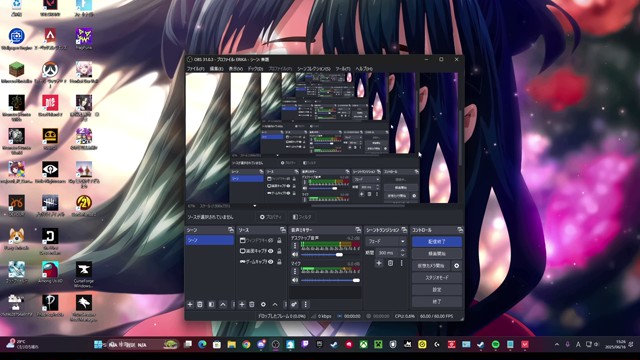Open Sources dock three-dot menu
This screenshot has width=640, height=360.
[285, 304]
